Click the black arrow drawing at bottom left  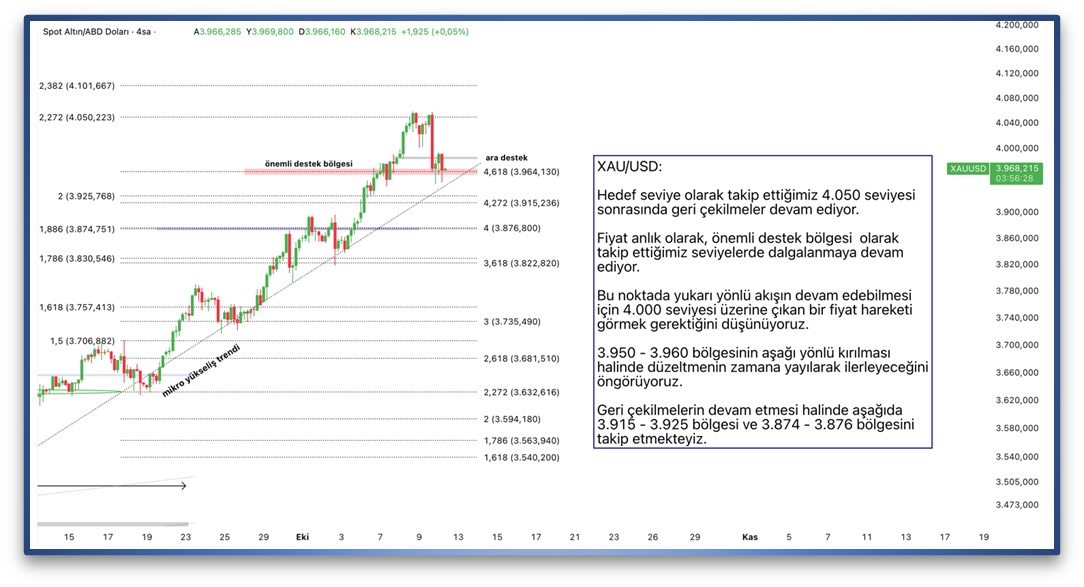111,487
